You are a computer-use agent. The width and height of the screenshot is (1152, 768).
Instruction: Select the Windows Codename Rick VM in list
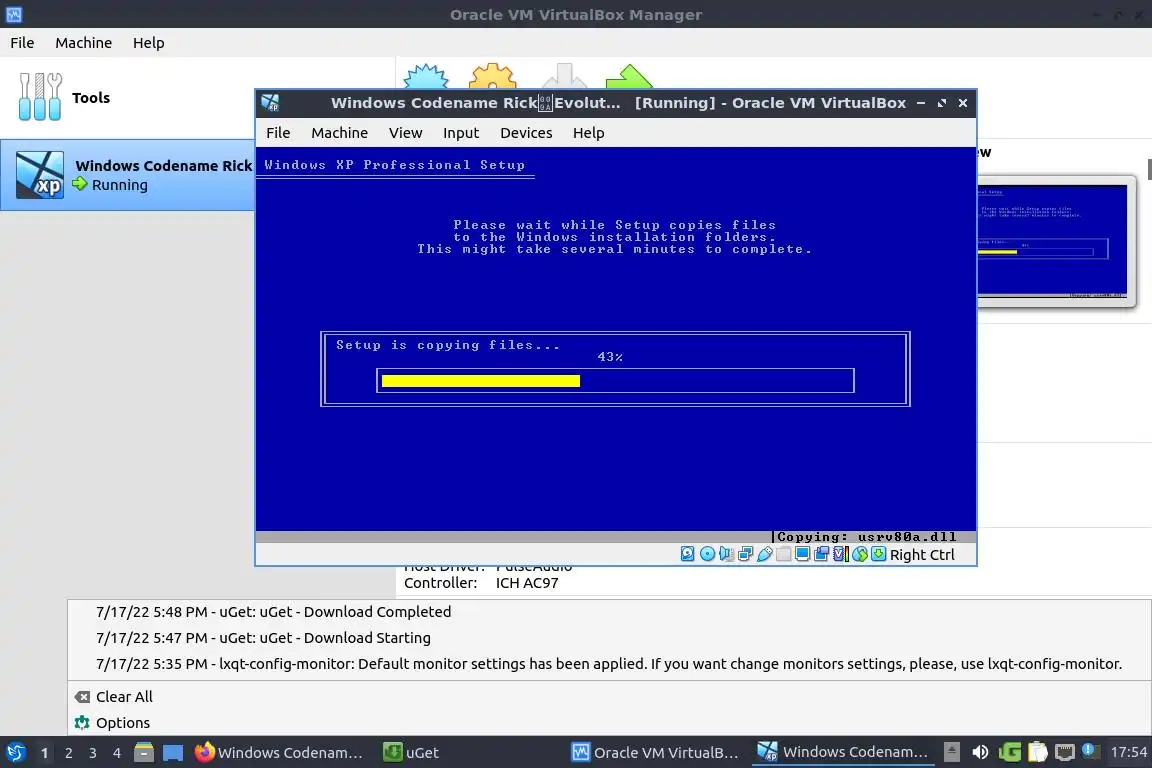[127, 175]
